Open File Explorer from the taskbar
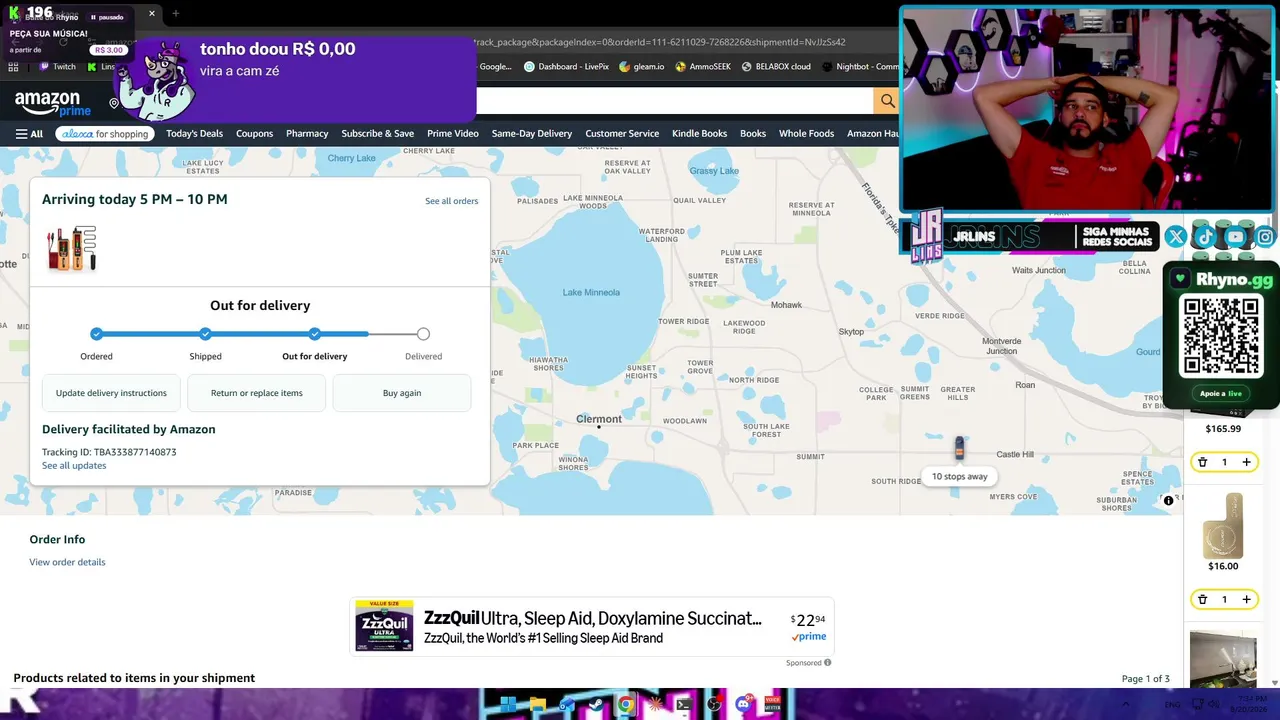 [x=537, y=705]
